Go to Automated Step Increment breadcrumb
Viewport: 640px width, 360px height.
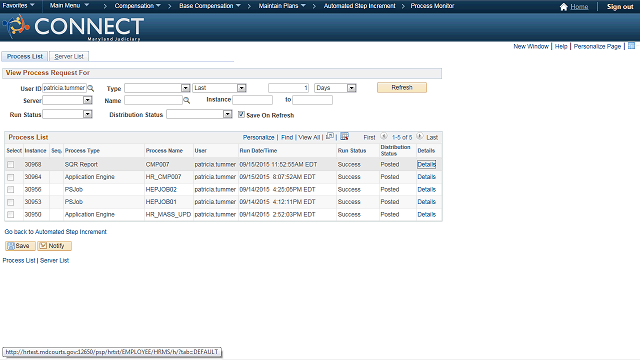coord(360,6)
